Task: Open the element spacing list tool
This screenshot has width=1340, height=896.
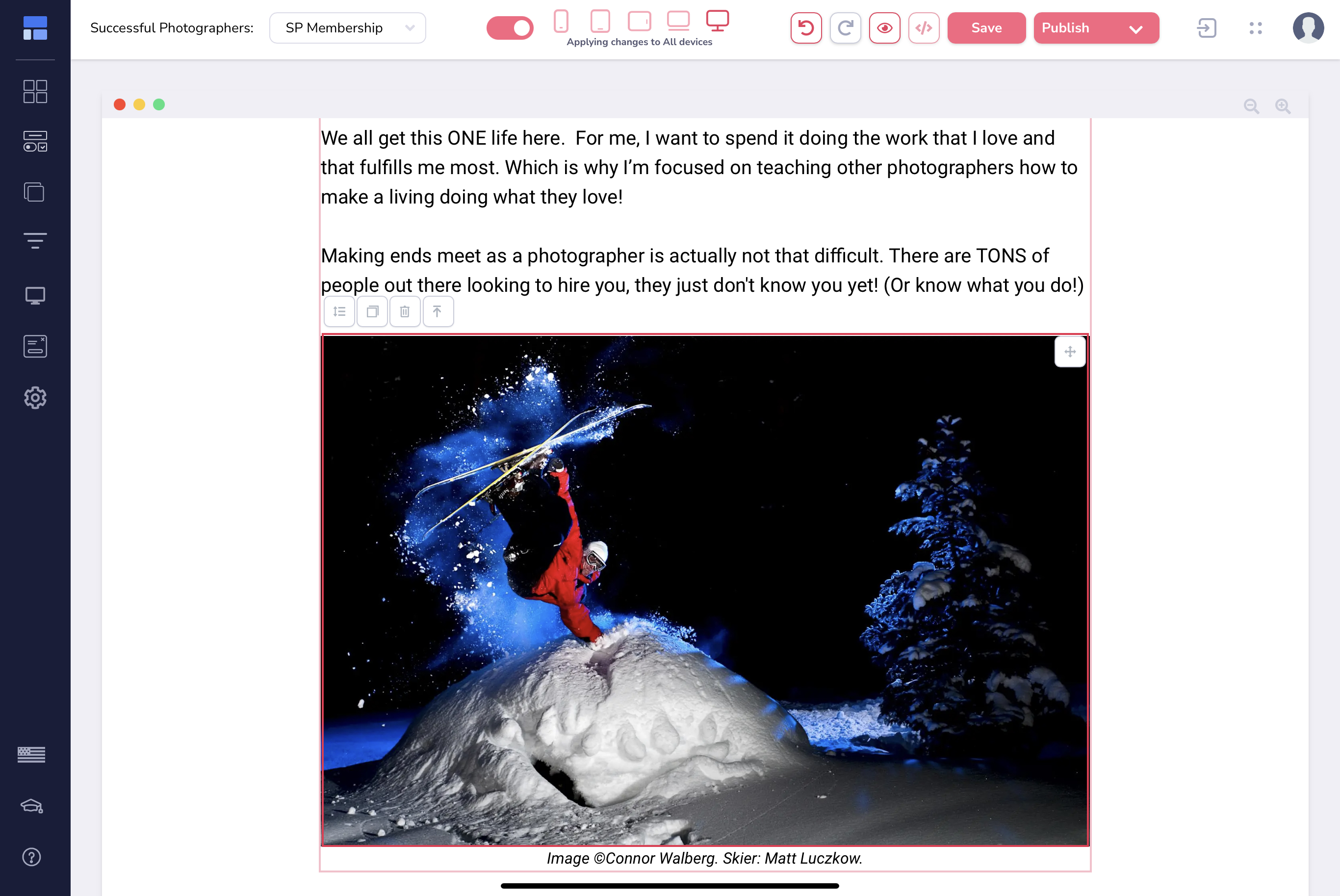Action: 339,311
